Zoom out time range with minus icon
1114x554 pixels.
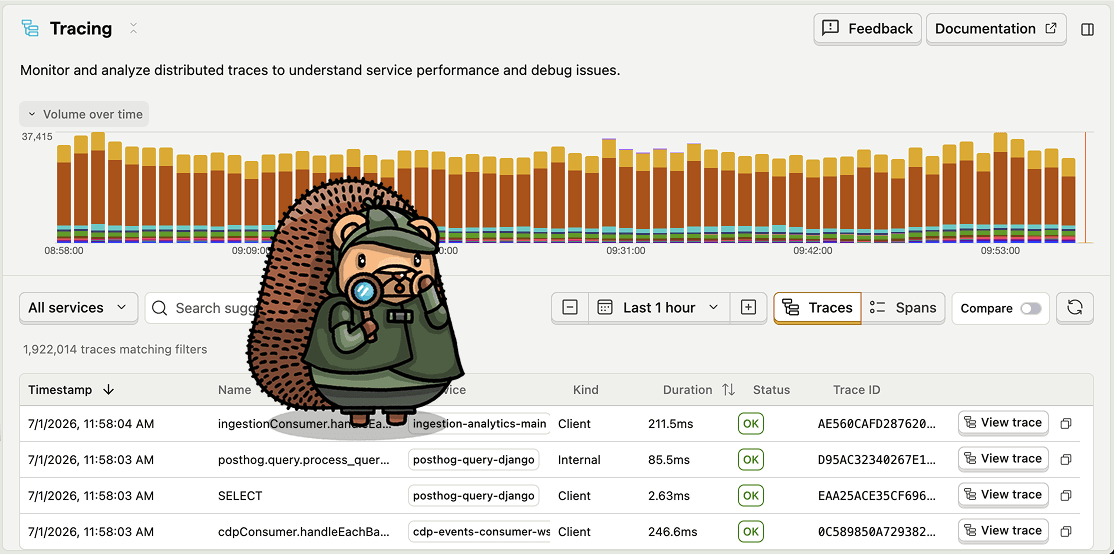click(x=570, y=308)
